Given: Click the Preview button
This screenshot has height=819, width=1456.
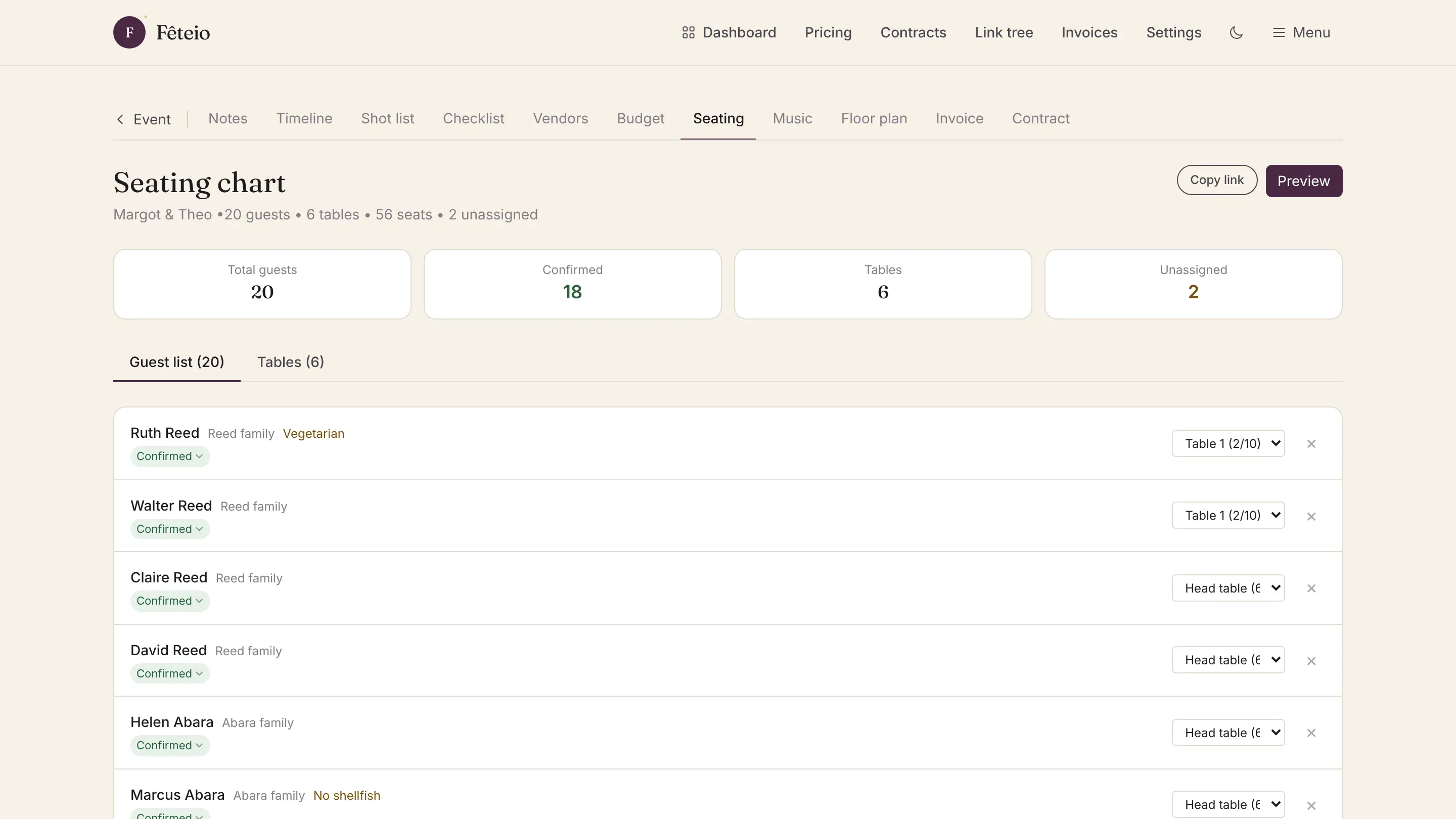Looking at the screenshot, I should tap(1303, 181).
